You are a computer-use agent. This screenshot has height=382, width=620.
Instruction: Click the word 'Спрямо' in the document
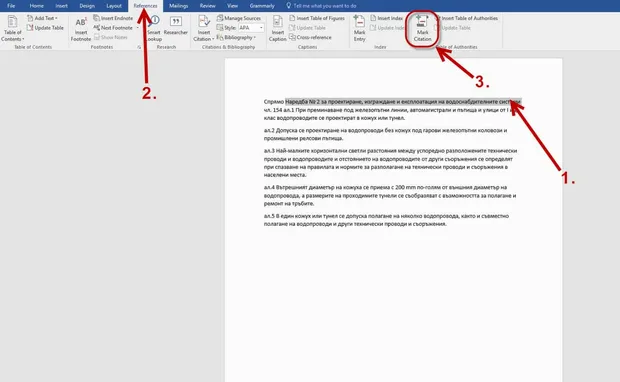[274, 102]
